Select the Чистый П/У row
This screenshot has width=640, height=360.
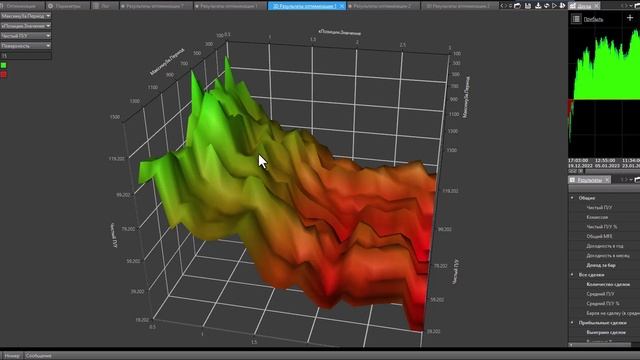(604, 208)
